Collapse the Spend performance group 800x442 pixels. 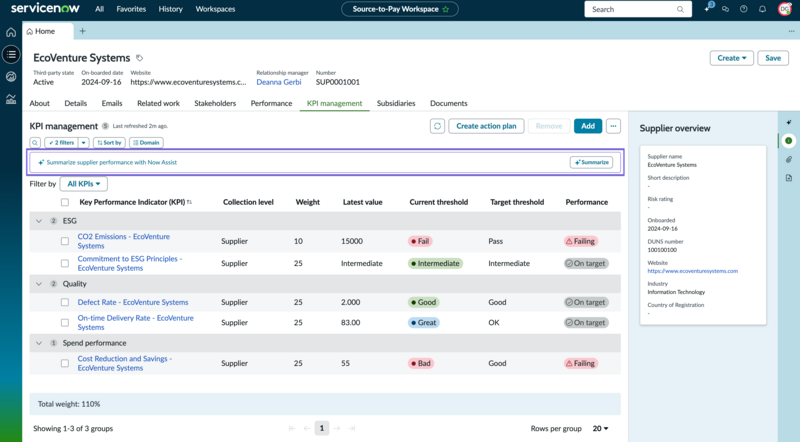[39, 343]
